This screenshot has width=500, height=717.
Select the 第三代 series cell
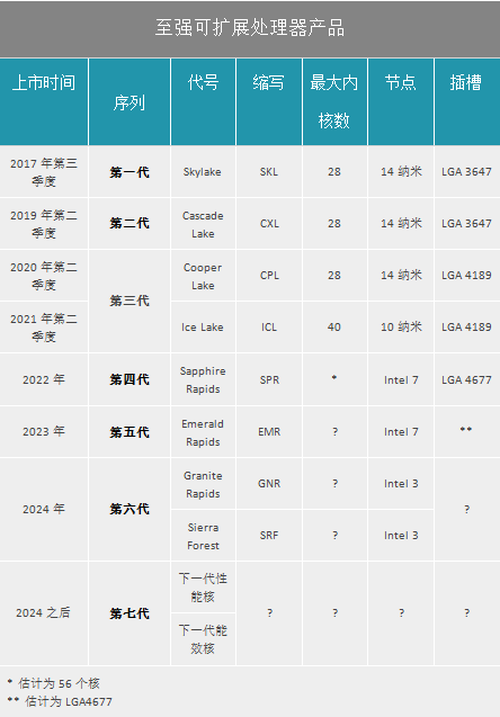pos(129,301)
